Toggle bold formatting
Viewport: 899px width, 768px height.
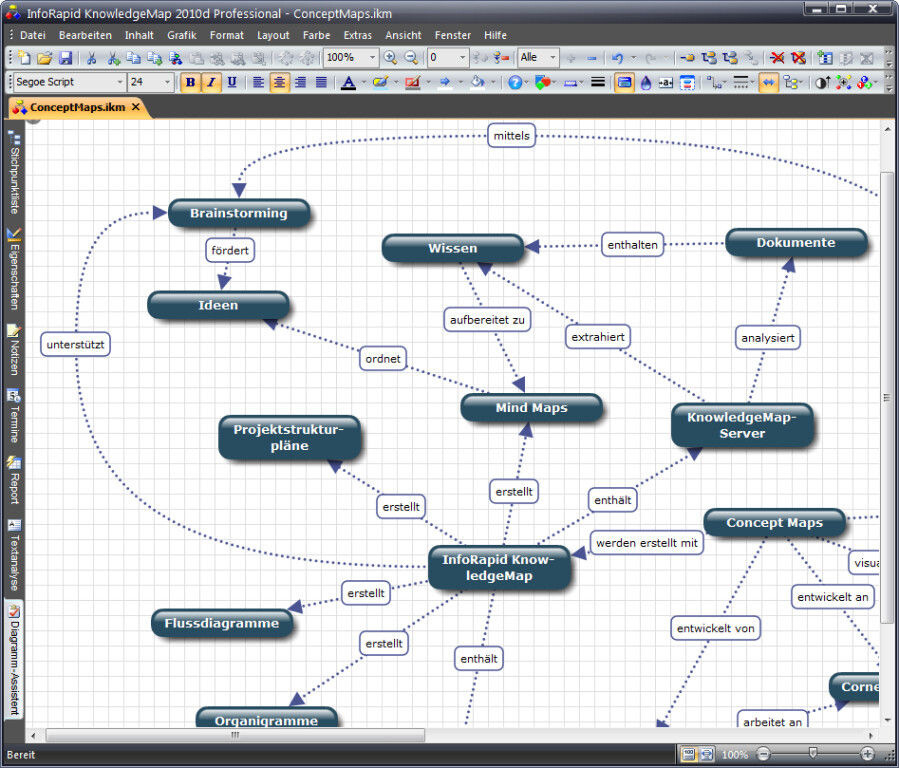click(x=190, y=83)
